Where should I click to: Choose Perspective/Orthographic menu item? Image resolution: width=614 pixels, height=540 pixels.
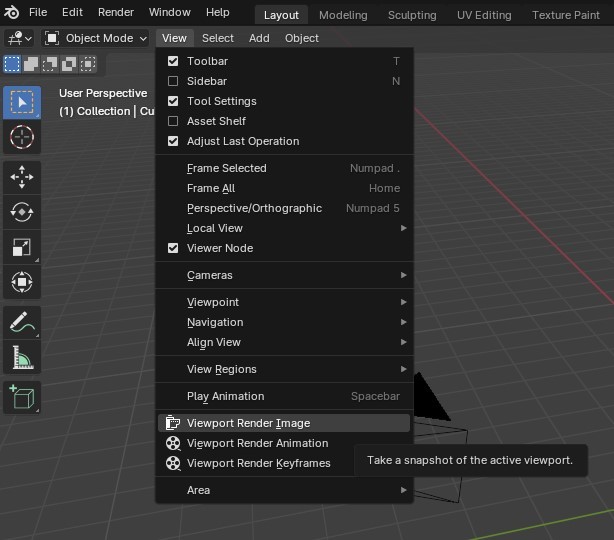(x=284, y=208)
